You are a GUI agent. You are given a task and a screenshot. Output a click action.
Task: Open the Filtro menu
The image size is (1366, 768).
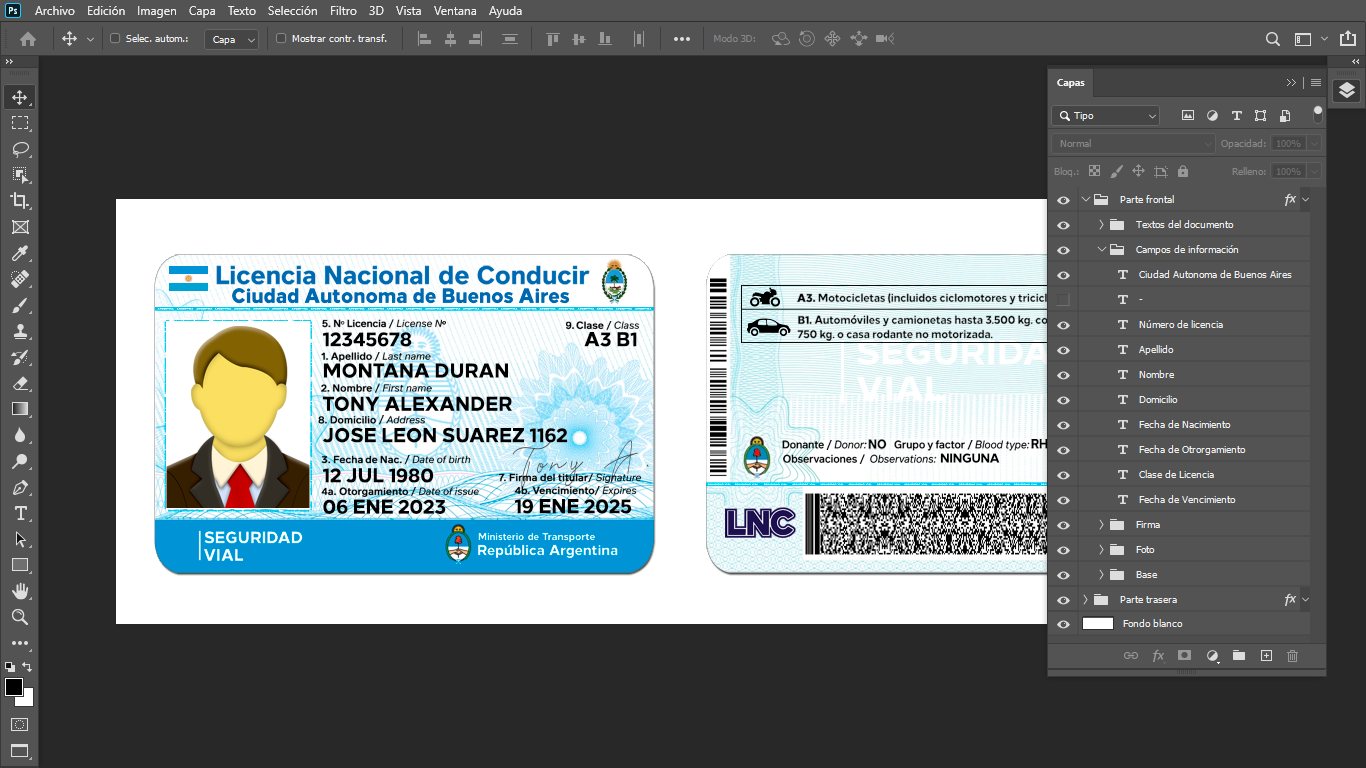[343, 11]
